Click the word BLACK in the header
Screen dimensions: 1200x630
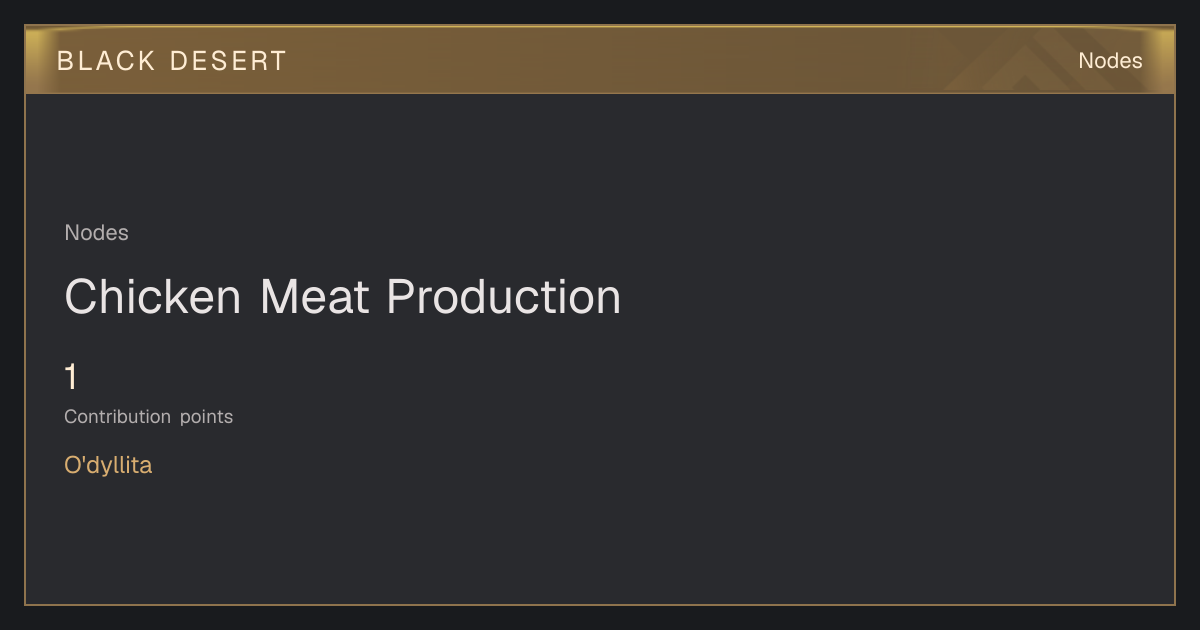pos(106,61)
